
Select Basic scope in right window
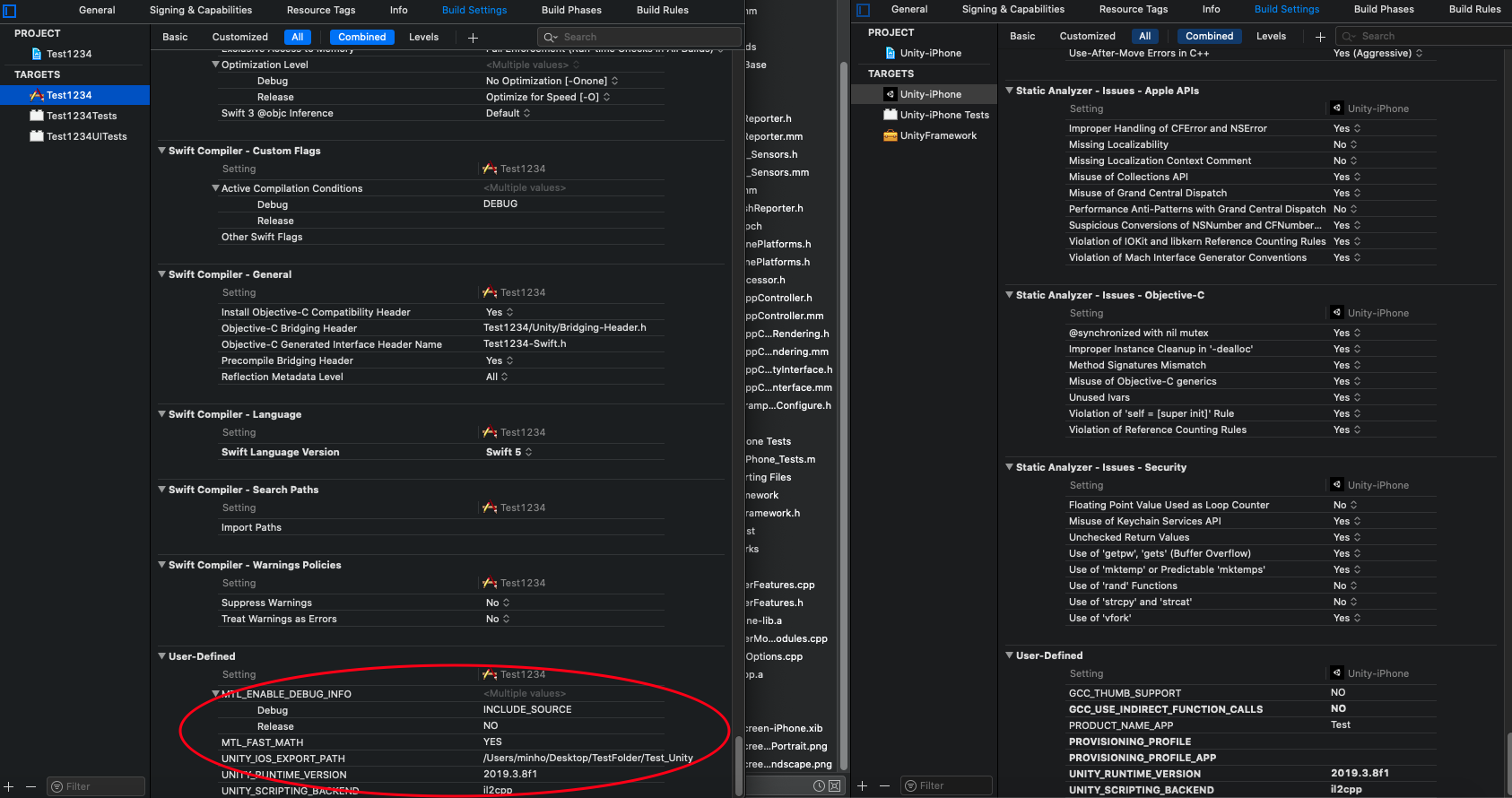pos(1022,36)
